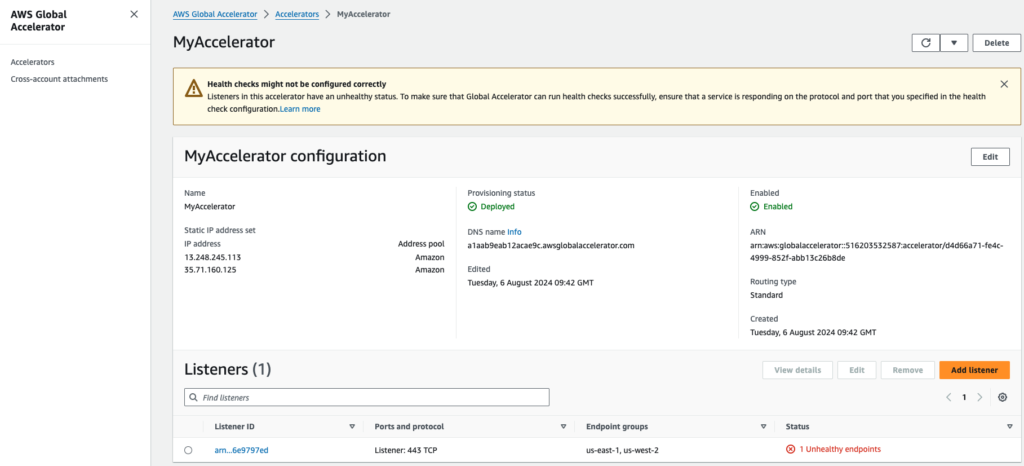Open the Learn more link
The width and height of the screenshot is (1024, 466).
[x=300, y=109]
